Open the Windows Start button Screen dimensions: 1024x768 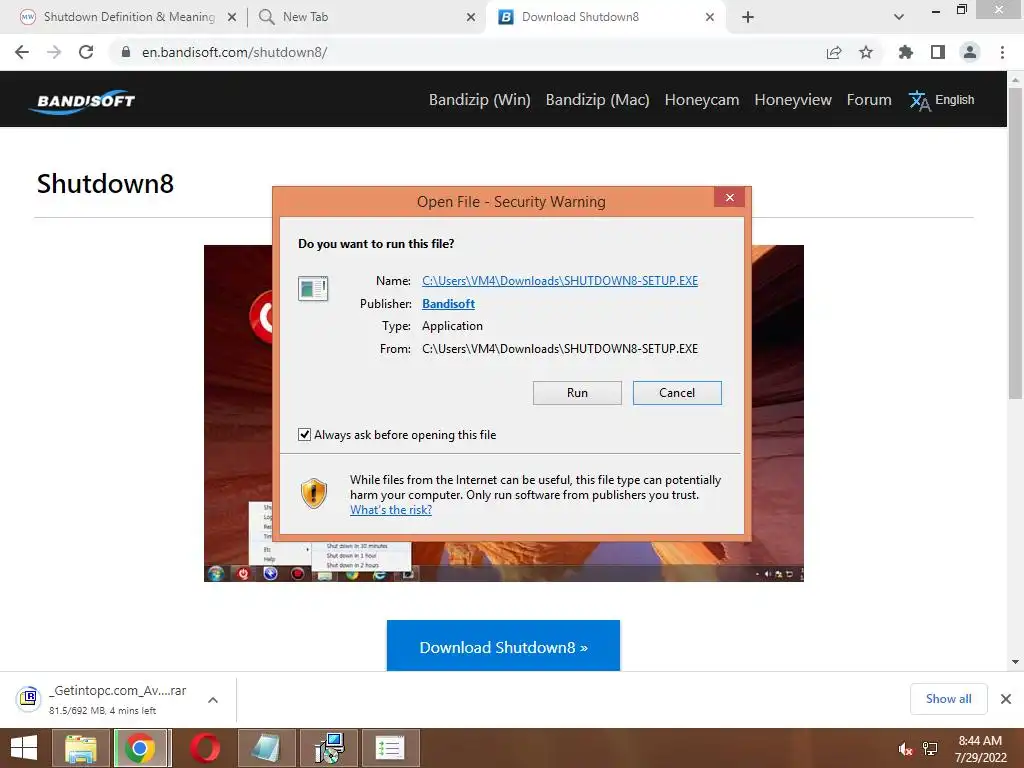tap(24, 748)
